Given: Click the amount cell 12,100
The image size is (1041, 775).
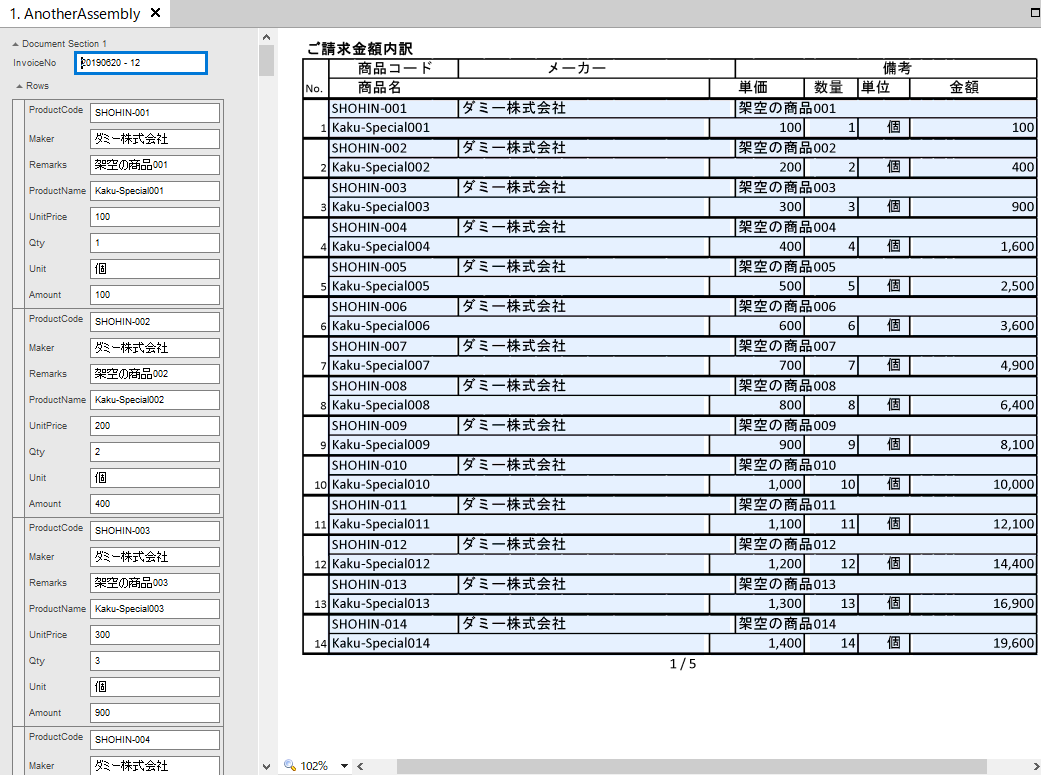Looking at the screenshot, I should tap(973, 524).
